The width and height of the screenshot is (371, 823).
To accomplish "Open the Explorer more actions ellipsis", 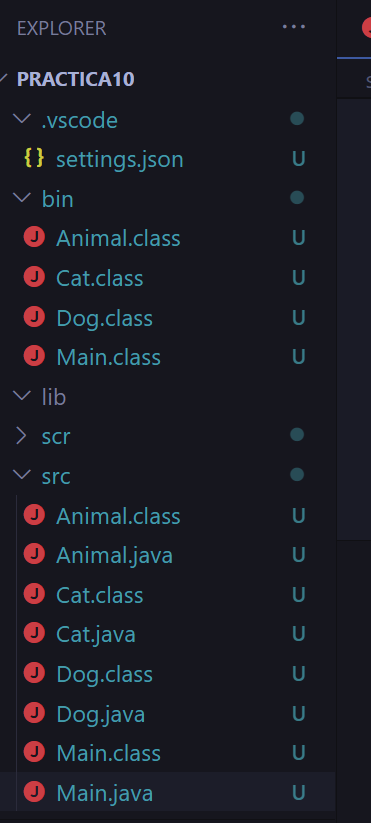I will click(x=293, y=27).
